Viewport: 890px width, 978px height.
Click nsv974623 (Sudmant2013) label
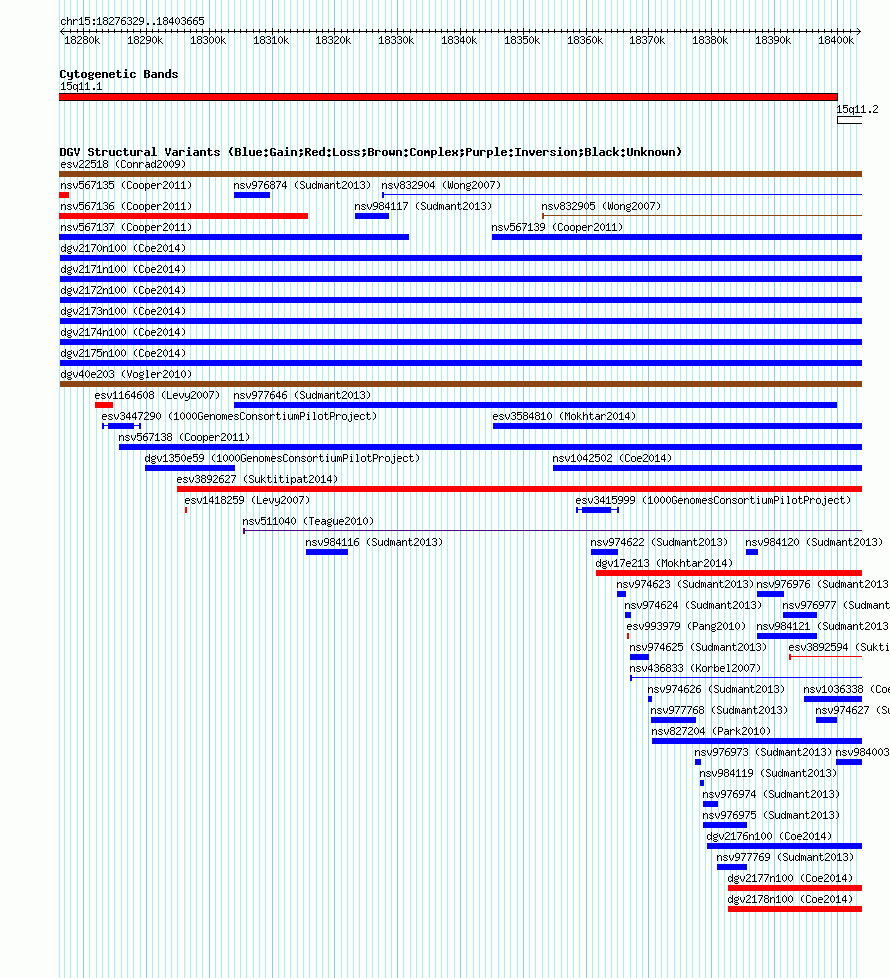(685, 584)
